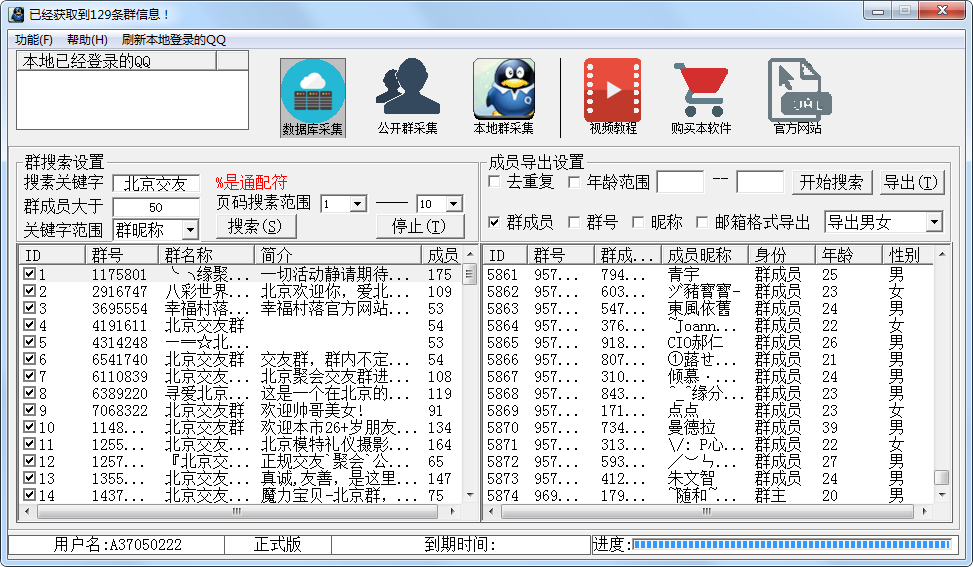Click the 搜索关键字 input field
The height and width of the screenshot is (567, 973).
[x=155, y=184]
